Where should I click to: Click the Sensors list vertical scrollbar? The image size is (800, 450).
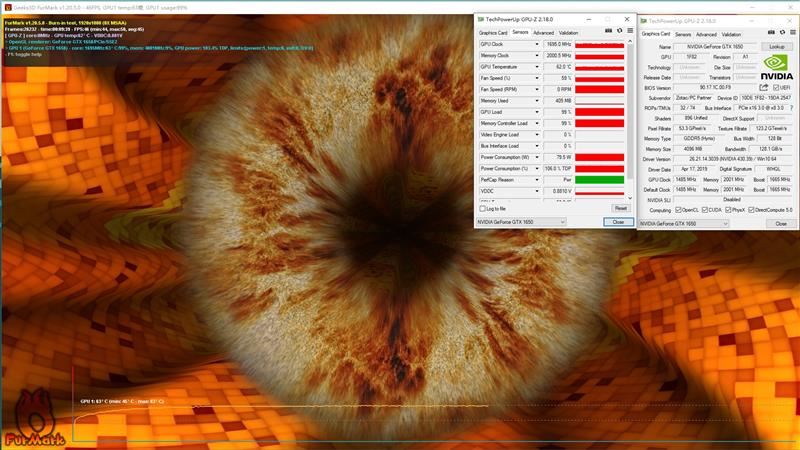(630, 112)
